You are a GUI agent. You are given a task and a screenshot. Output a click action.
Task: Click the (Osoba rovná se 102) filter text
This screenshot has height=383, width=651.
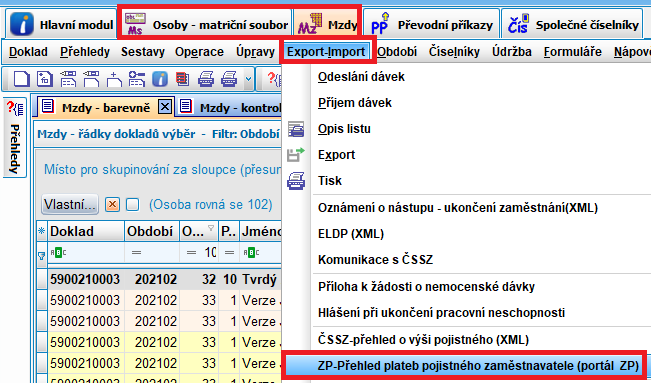tap(210, 204)
